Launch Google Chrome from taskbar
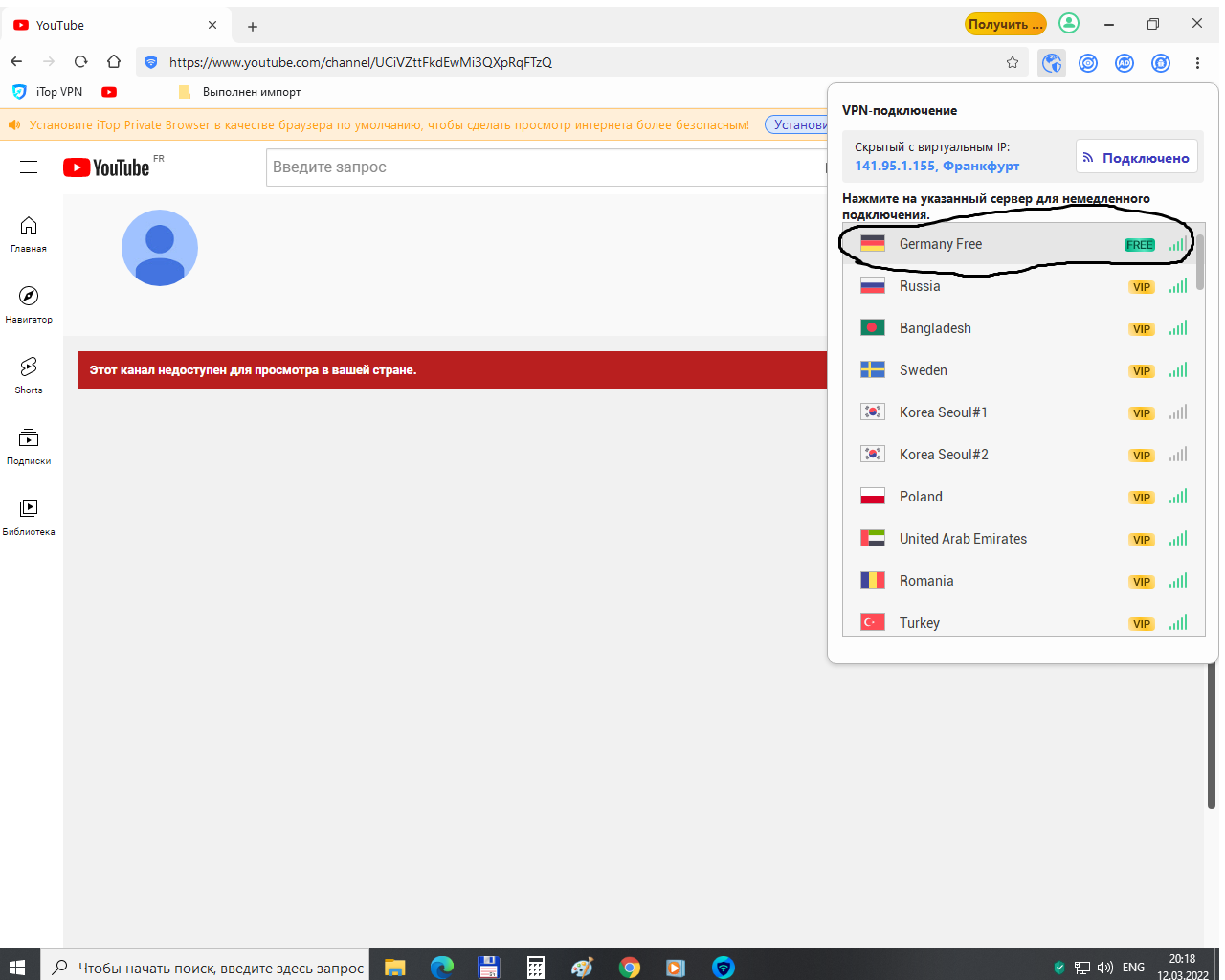 [x=629, y=968]
